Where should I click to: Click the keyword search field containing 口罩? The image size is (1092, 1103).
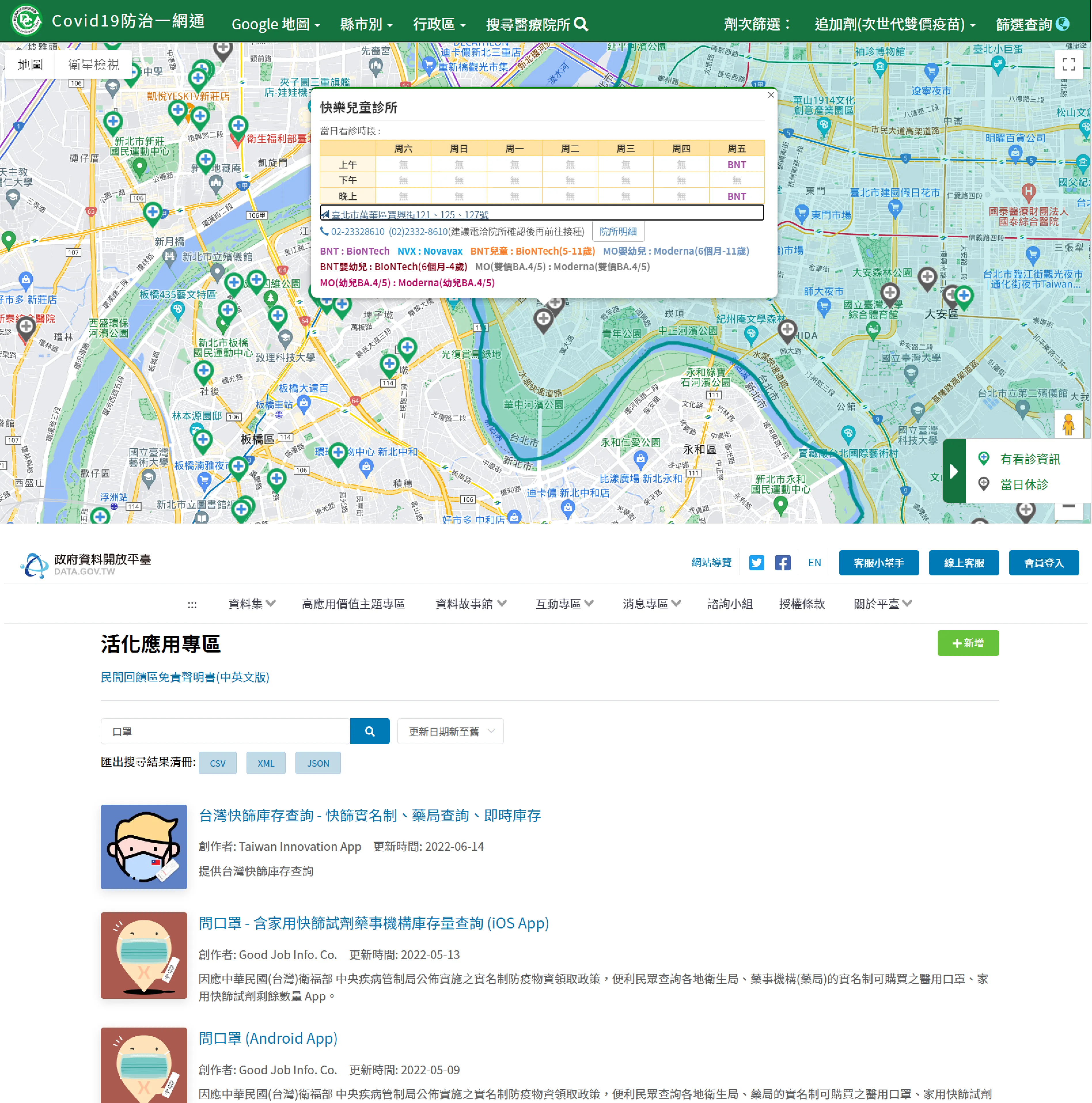225,731
